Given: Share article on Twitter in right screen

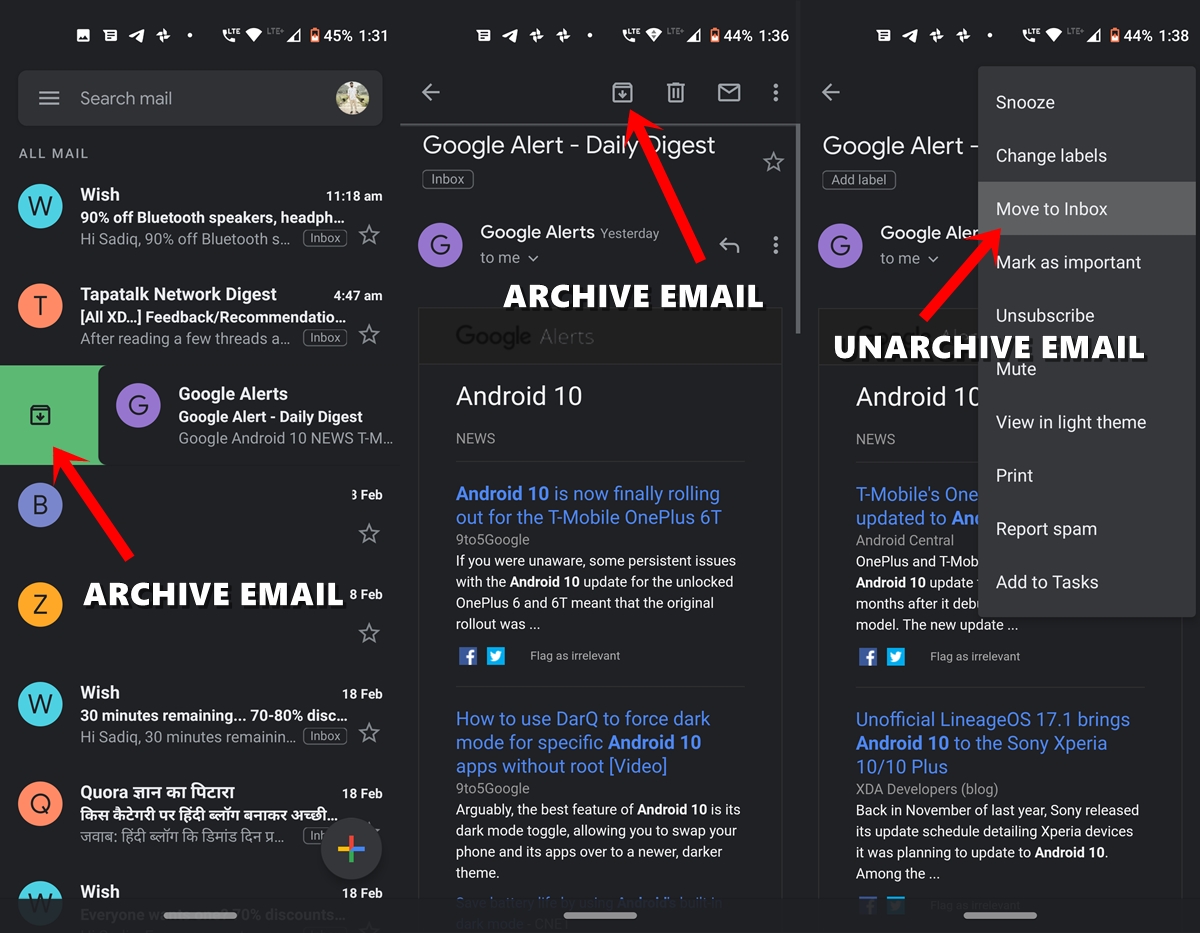Looking at the screenshot, I should tap(896, 656).
